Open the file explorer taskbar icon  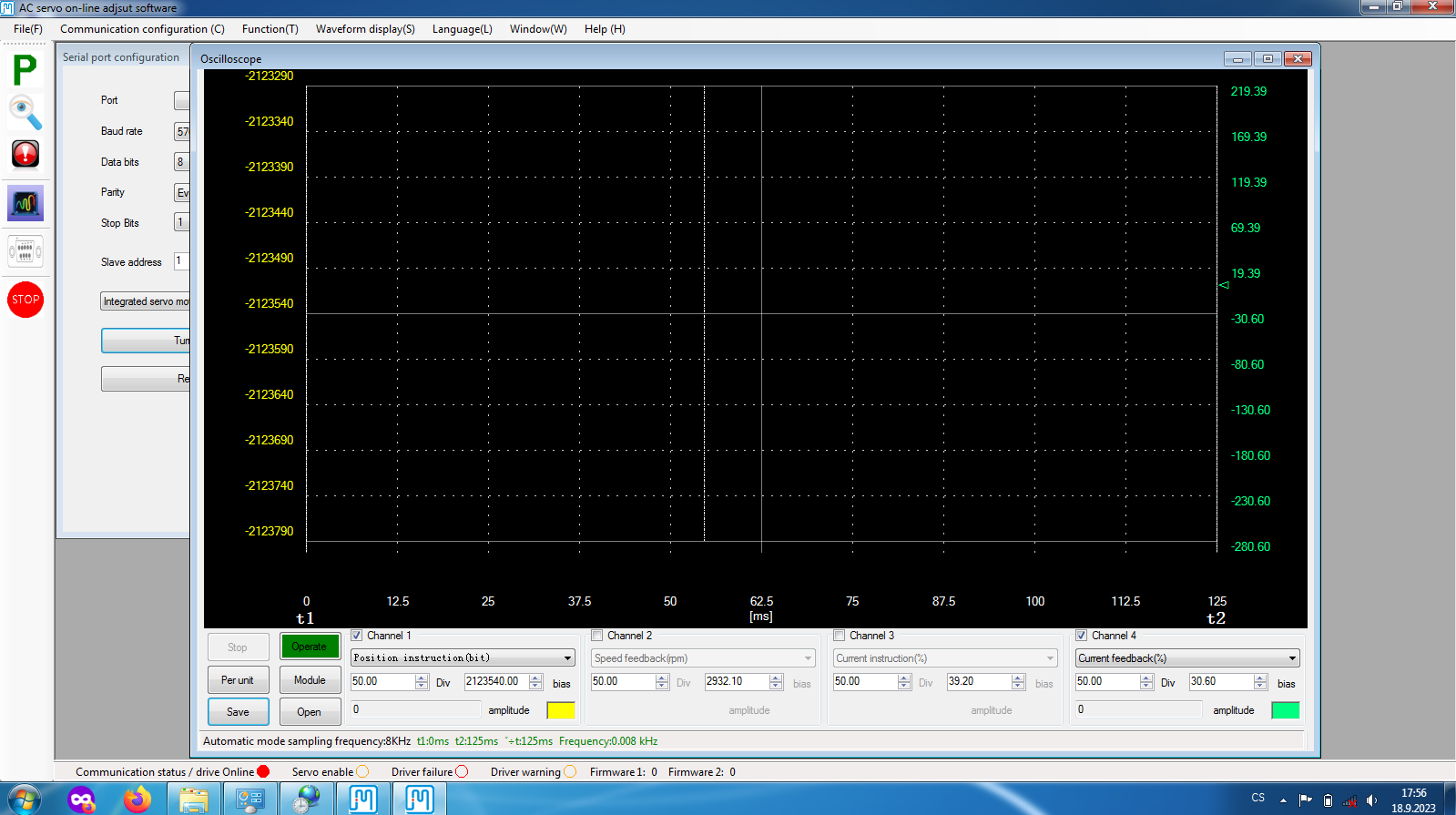(x=194, y=800)
